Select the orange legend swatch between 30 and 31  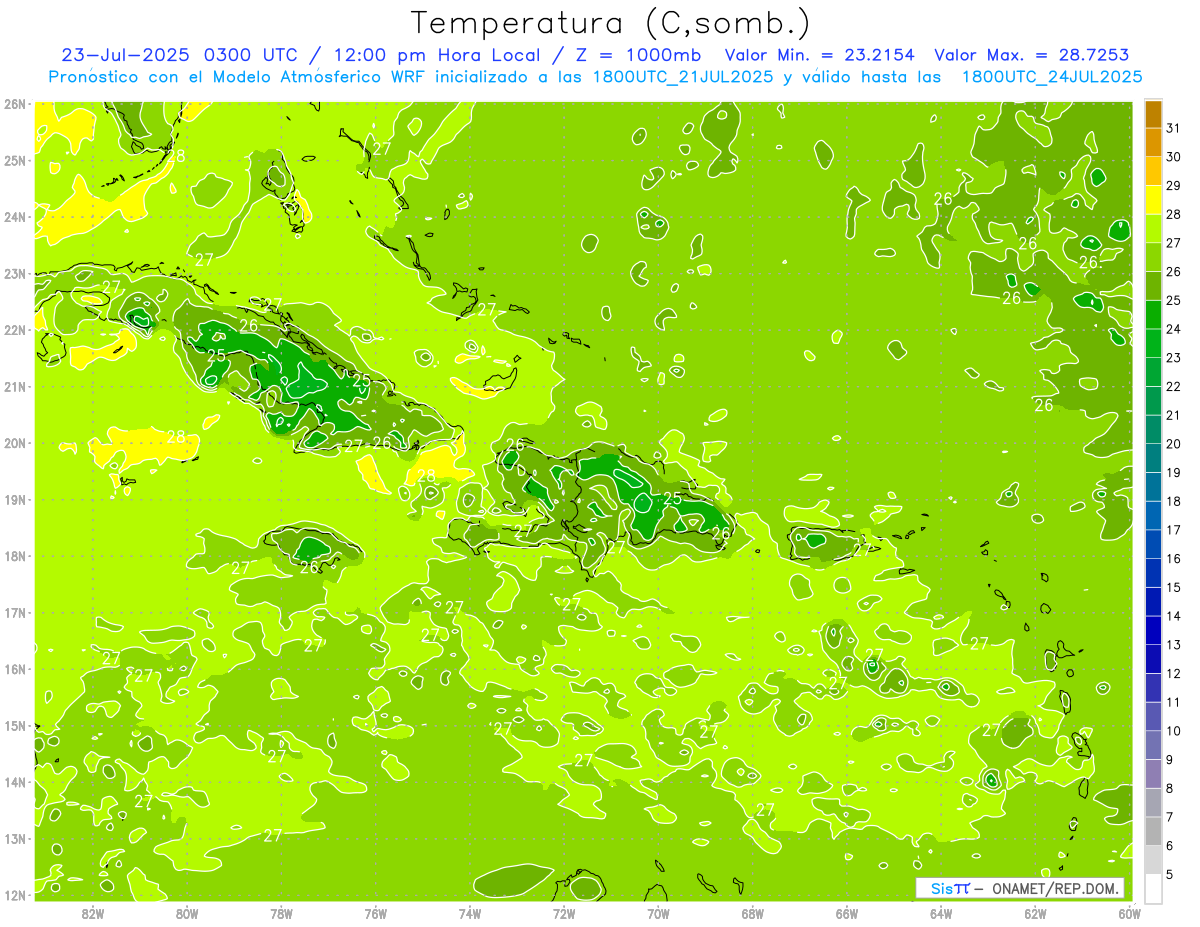(1153, 143)
